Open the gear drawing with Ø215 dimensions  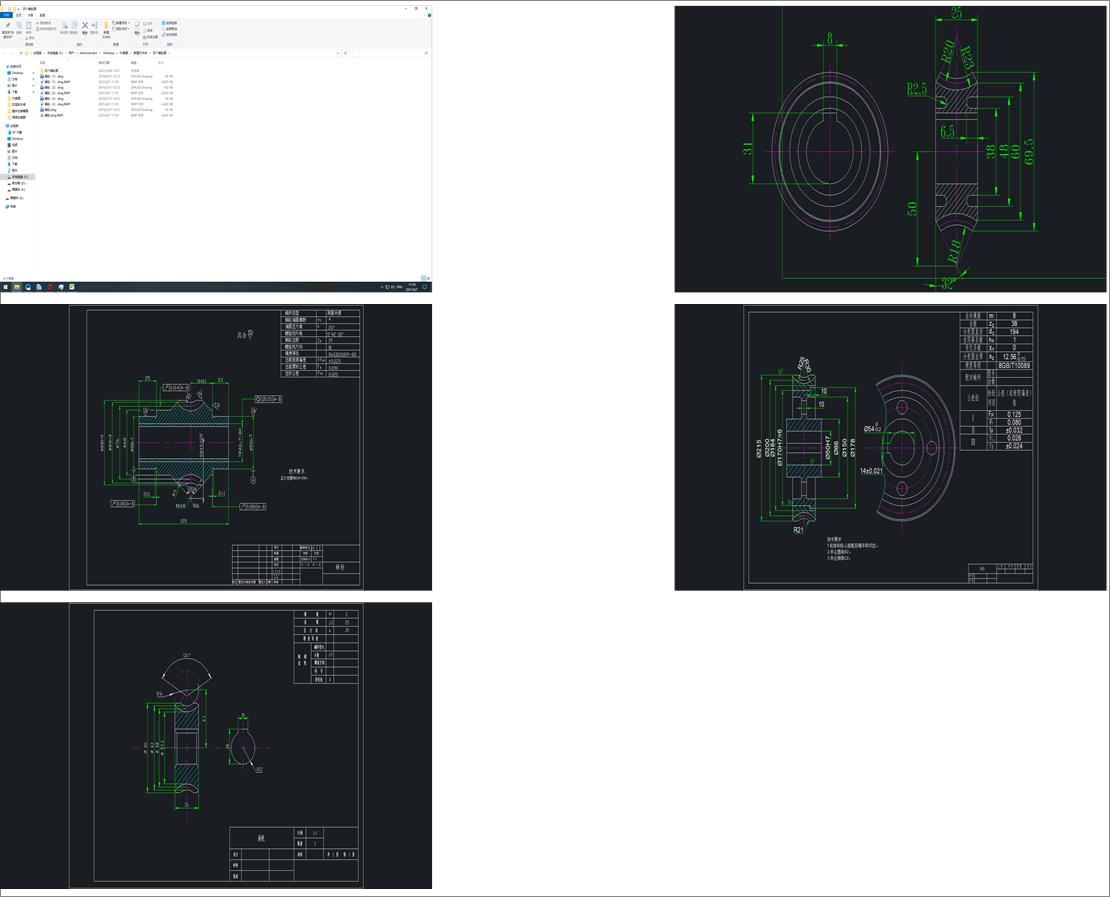(x=890, y=447)
